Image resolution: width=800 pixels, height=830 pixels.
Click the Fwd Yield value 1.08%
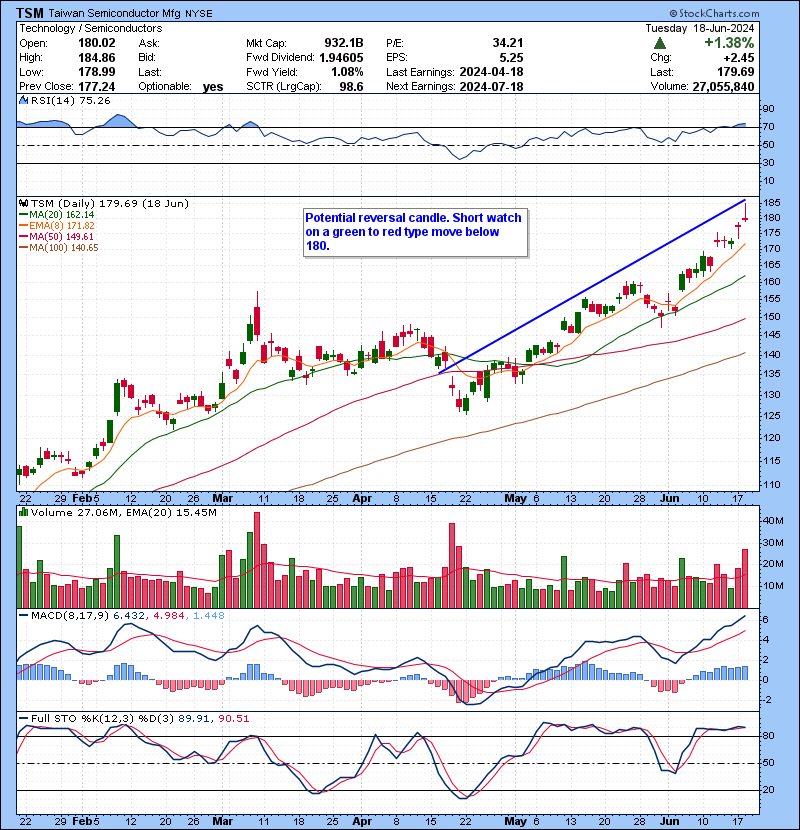tap(347, 71)
